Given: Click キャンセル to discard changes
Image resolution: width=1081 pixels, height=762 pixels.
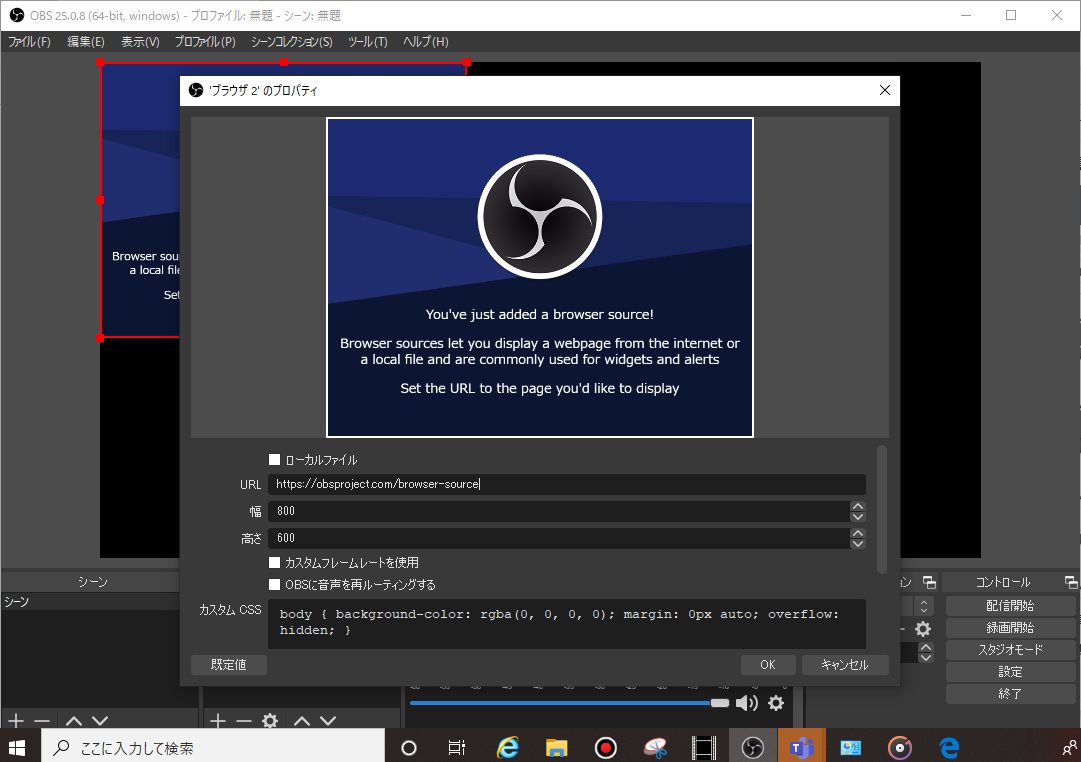Looking at the screenshot, I should 845,665.
